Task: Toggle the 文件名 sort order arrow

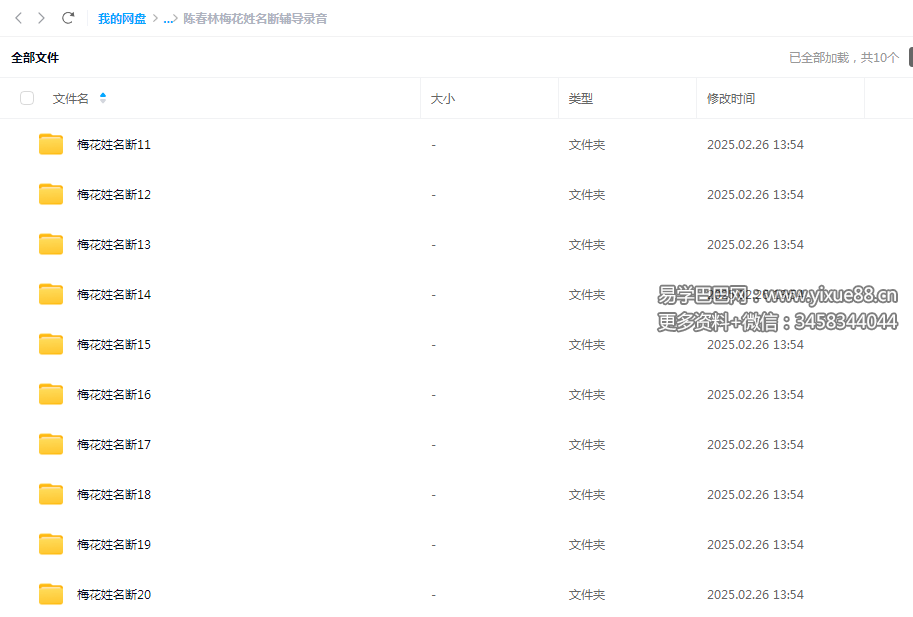Action: (103, 98)
